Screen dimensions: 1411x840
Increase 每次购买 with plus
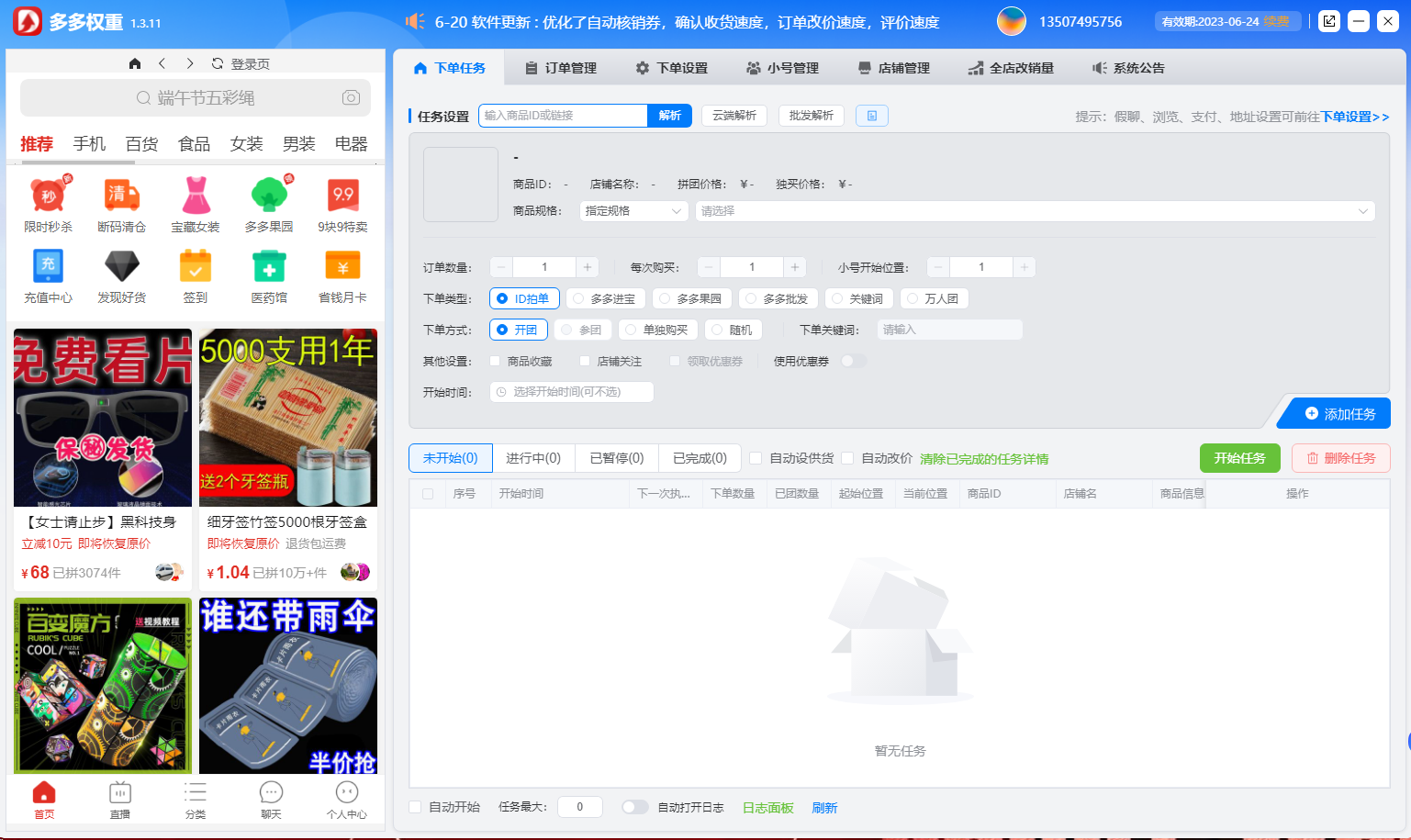pos(795,267)
